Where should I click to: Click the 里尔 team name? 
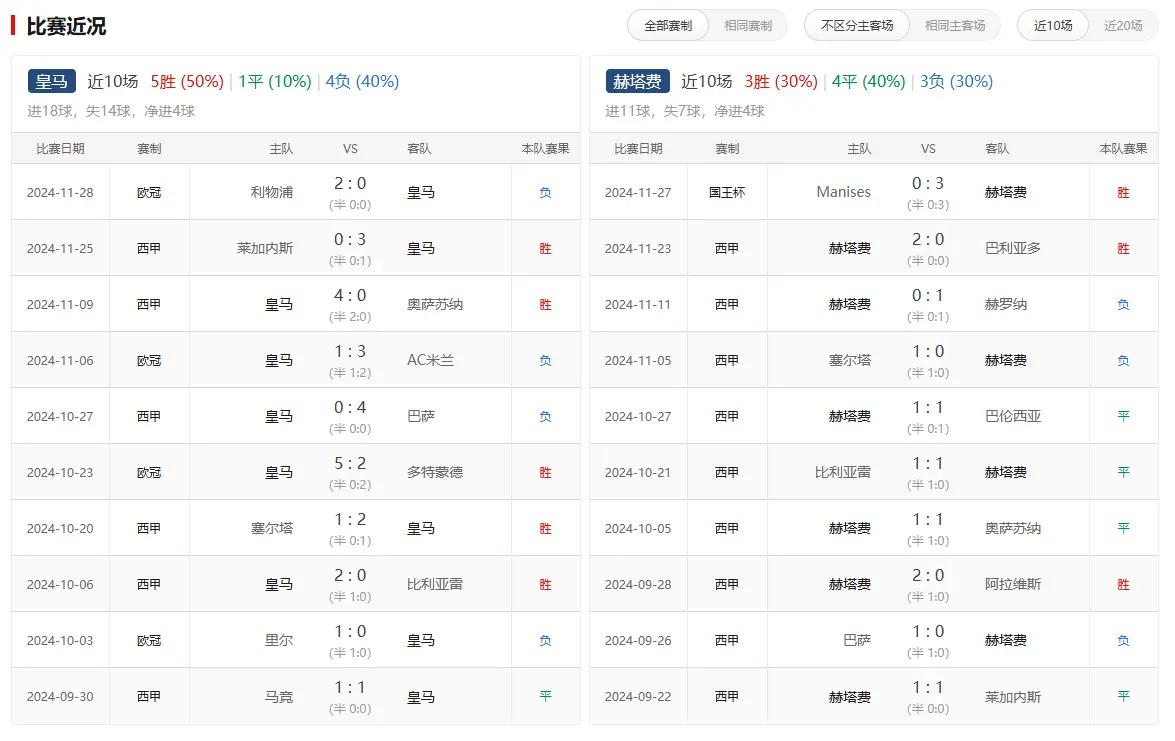[x=279, y=641]
